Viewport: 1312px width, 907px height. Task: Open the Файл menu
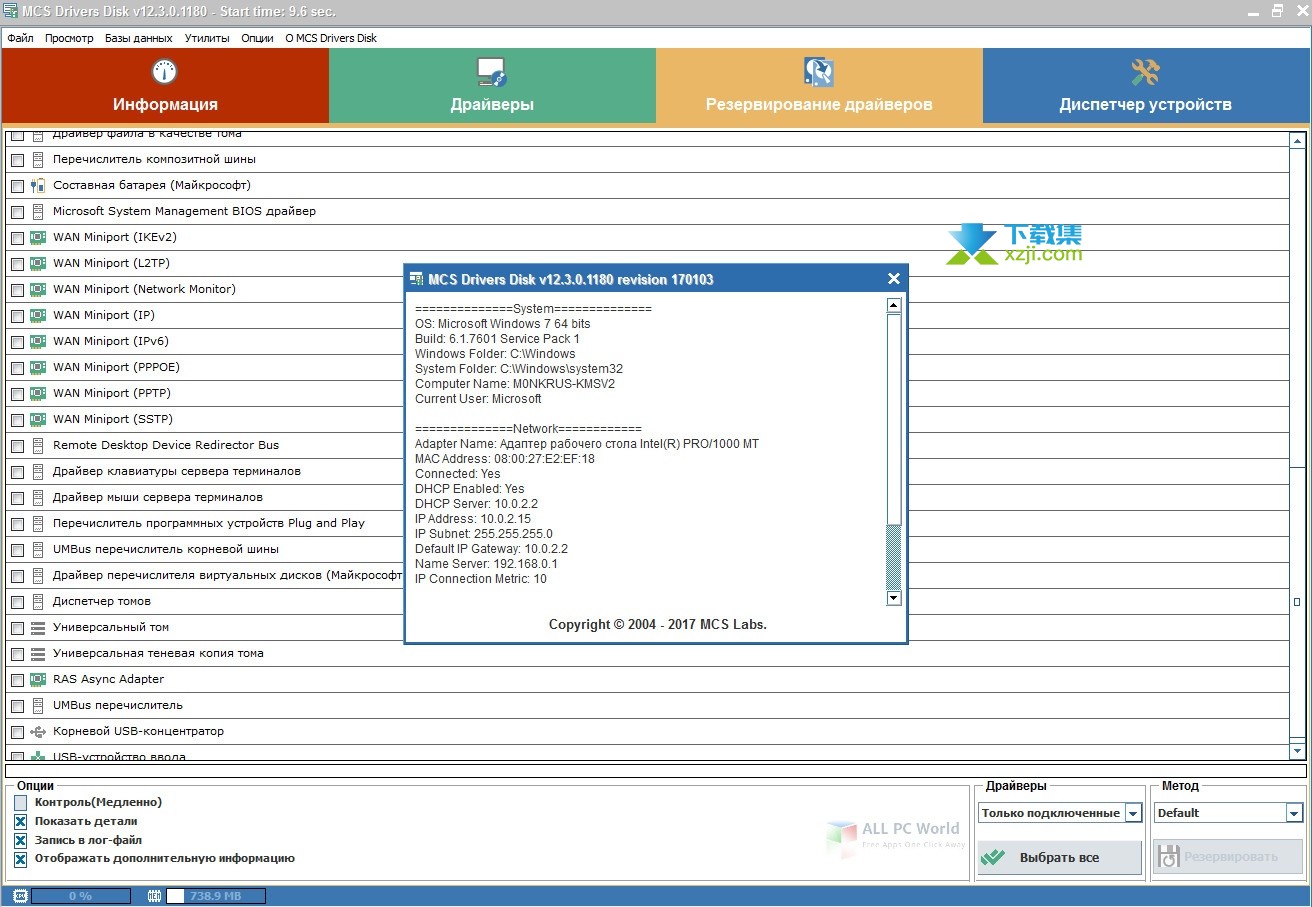click(20, 38)
